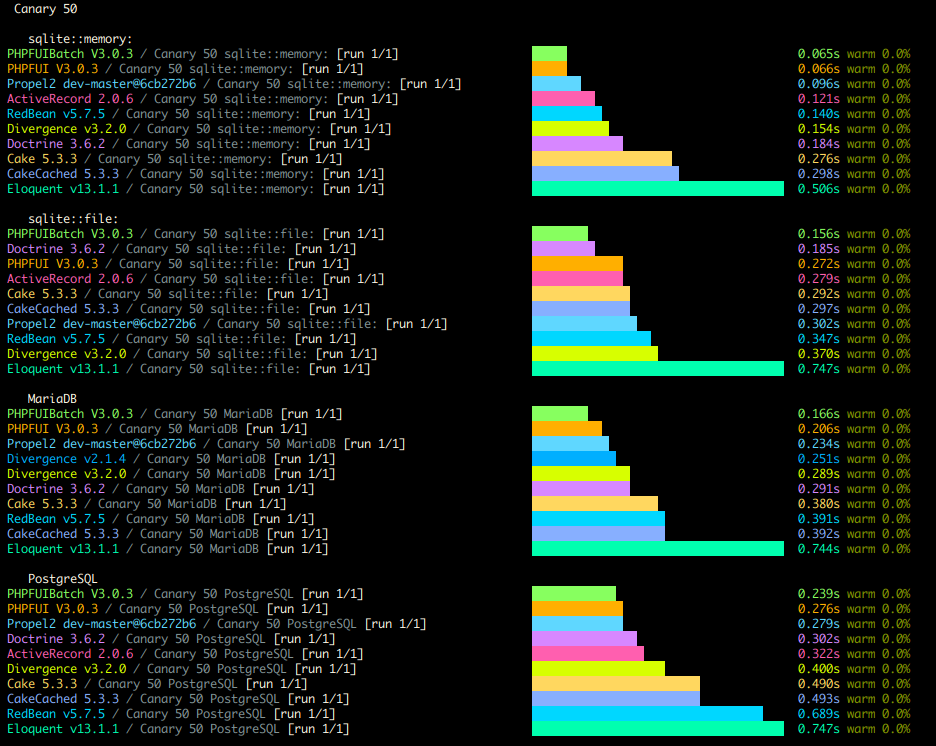Viewport: 936px width, 746px height.
Task: Click the orange PHPFUI bar under sqlite::file
Action: [577, 264]
